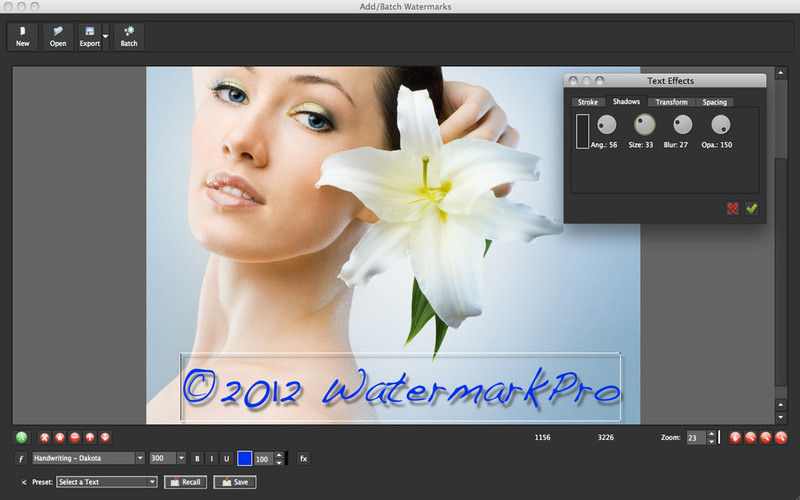
Task: Click the Blur: 27 knob
Action: tap(683, 124)
